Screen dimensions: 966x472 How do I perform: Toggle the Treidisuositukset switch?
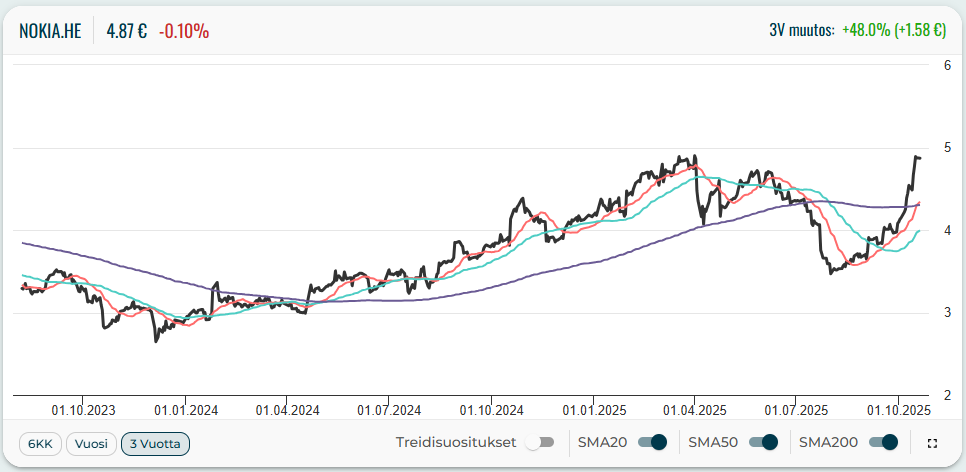click(x=540, y=443)
